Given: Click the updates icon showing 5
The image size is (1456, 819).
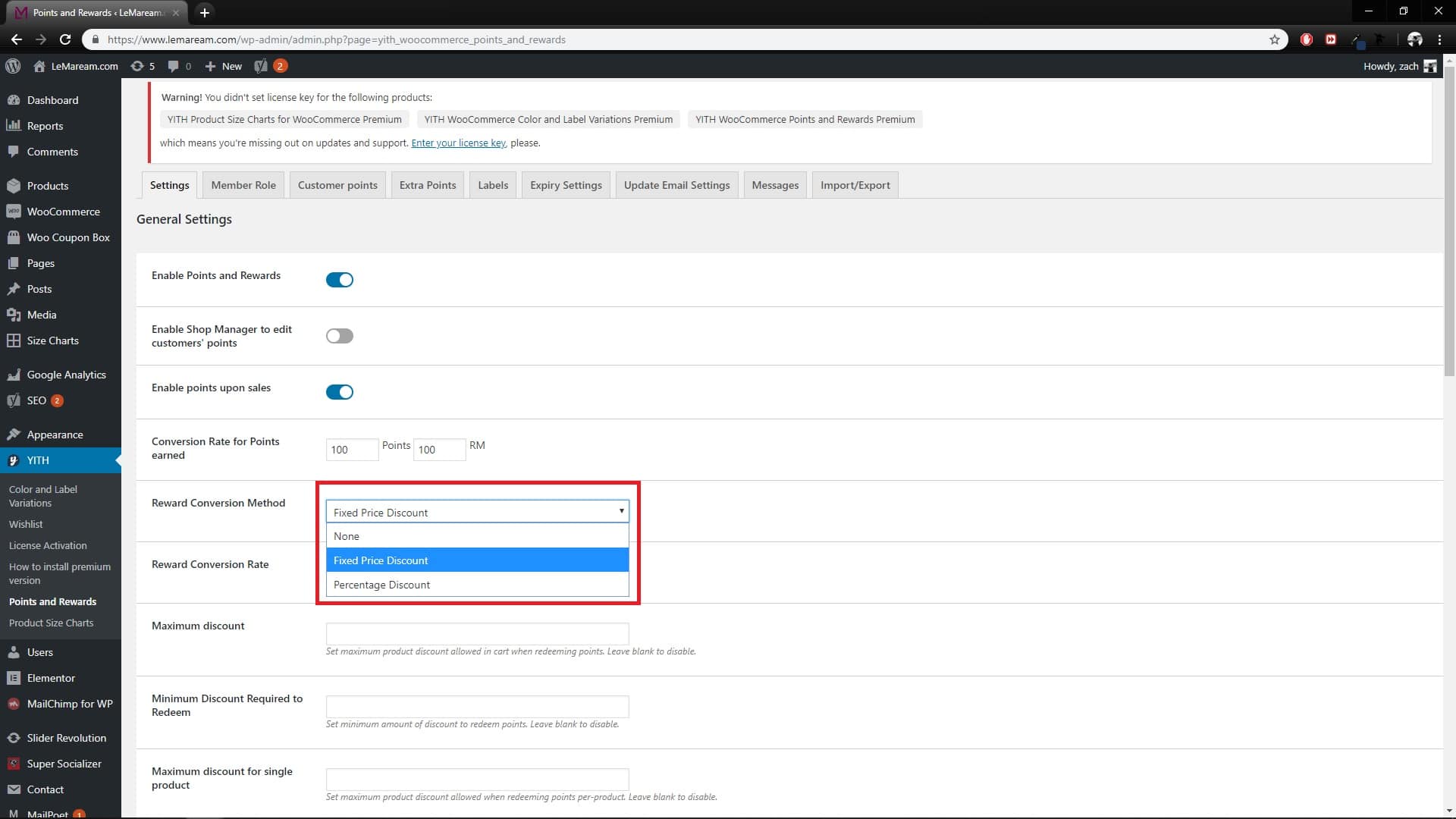Looking at the screenshot, I should [137, 66].
